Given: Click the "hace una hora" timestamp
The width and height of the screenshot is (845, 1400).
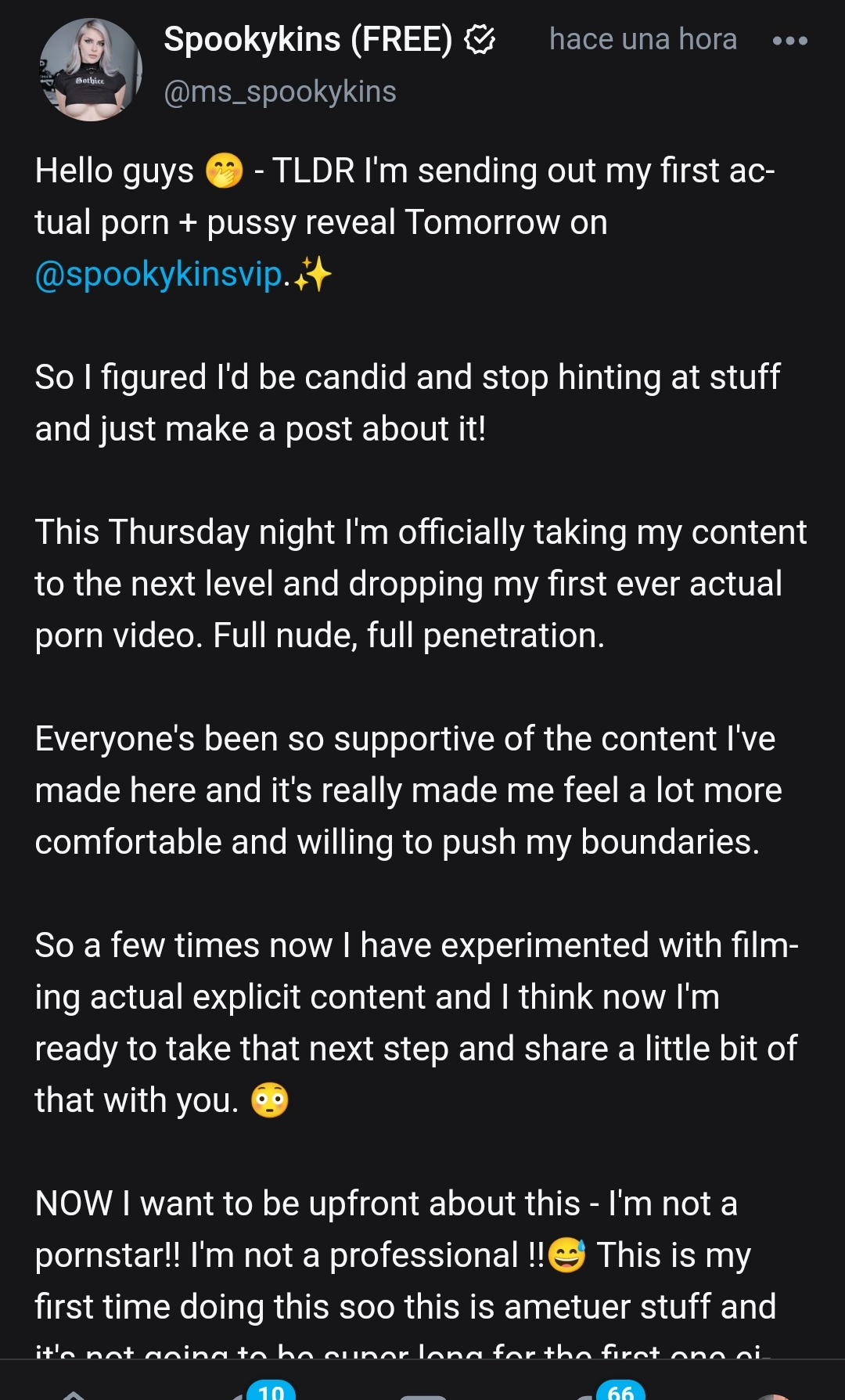Looking at the screenshot, I should tap(642, 39).
